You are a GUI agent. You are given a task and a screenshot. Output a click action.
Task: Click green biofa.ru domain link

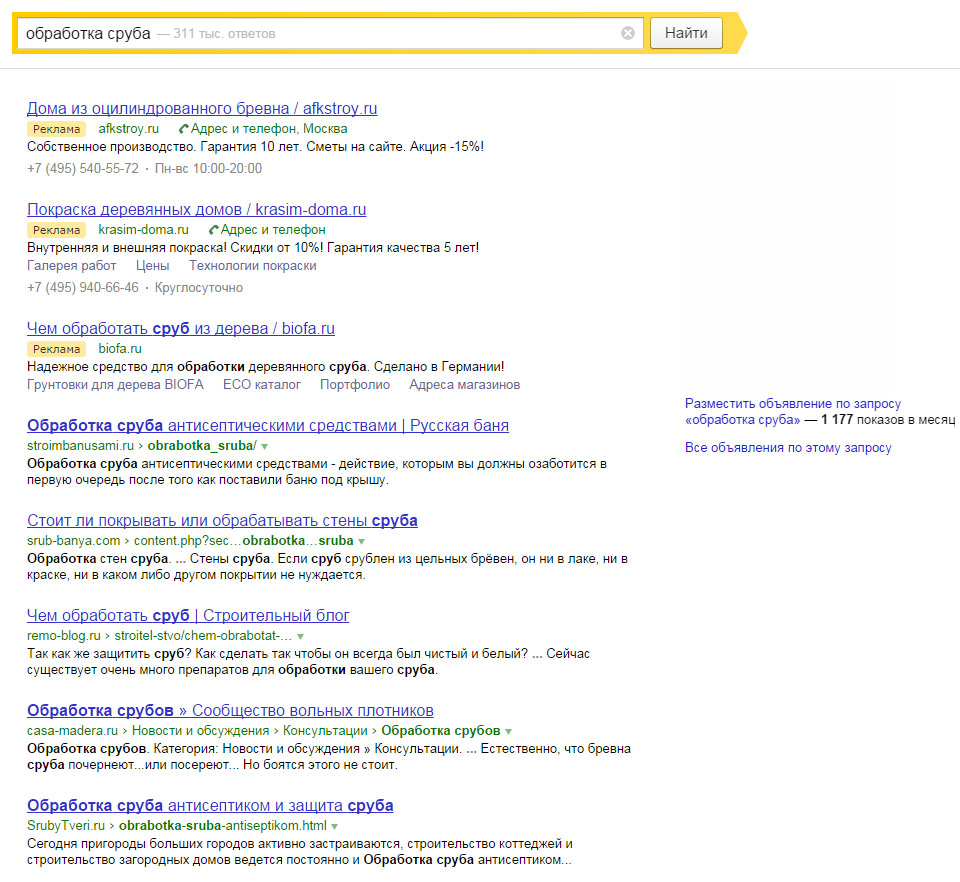[x=120, y=348]
